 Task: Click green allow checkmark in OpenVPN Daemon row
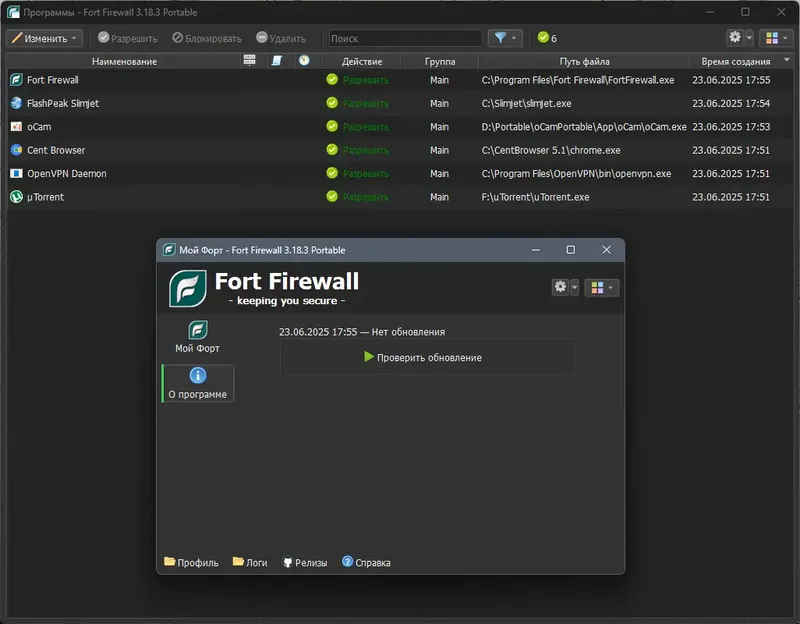click(332, 173)
